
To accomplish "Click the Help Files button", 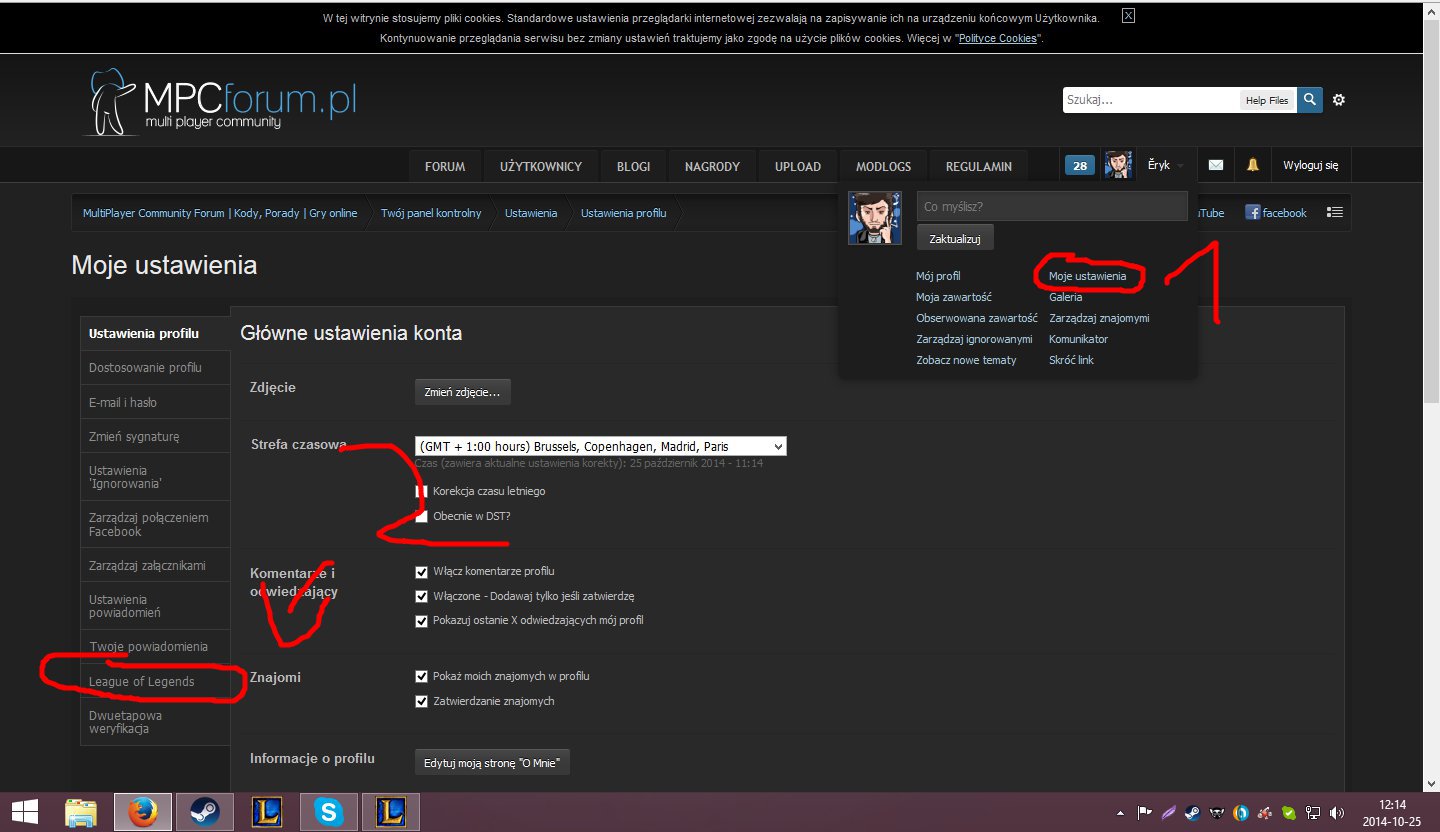I will point(1267,100).
